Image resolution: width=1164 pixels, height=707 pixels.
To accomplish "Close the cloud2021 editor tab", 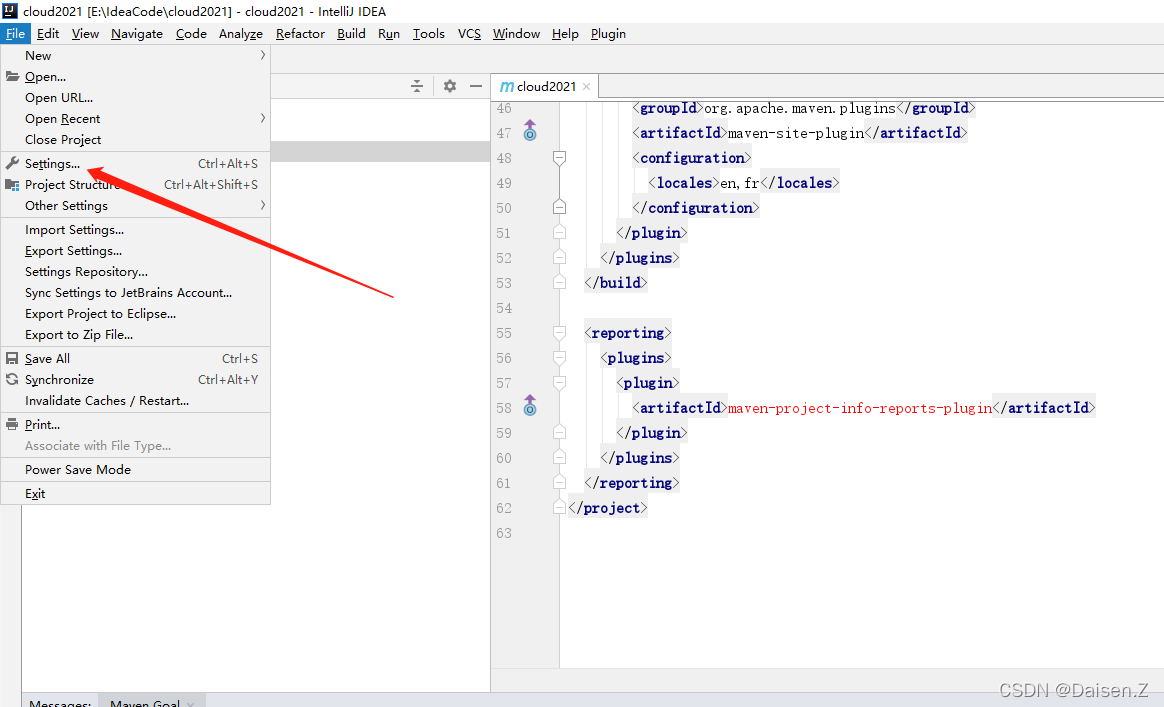I will pyautogui.click(x=586, y=86).
